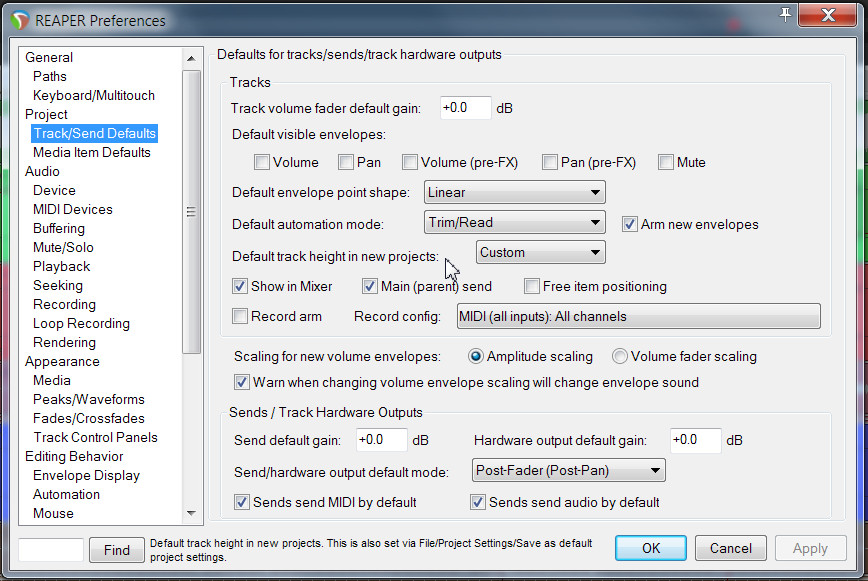This screenshot has height=581, width=868.
Task: Open Automation preferences page
Action: (66, 494)
